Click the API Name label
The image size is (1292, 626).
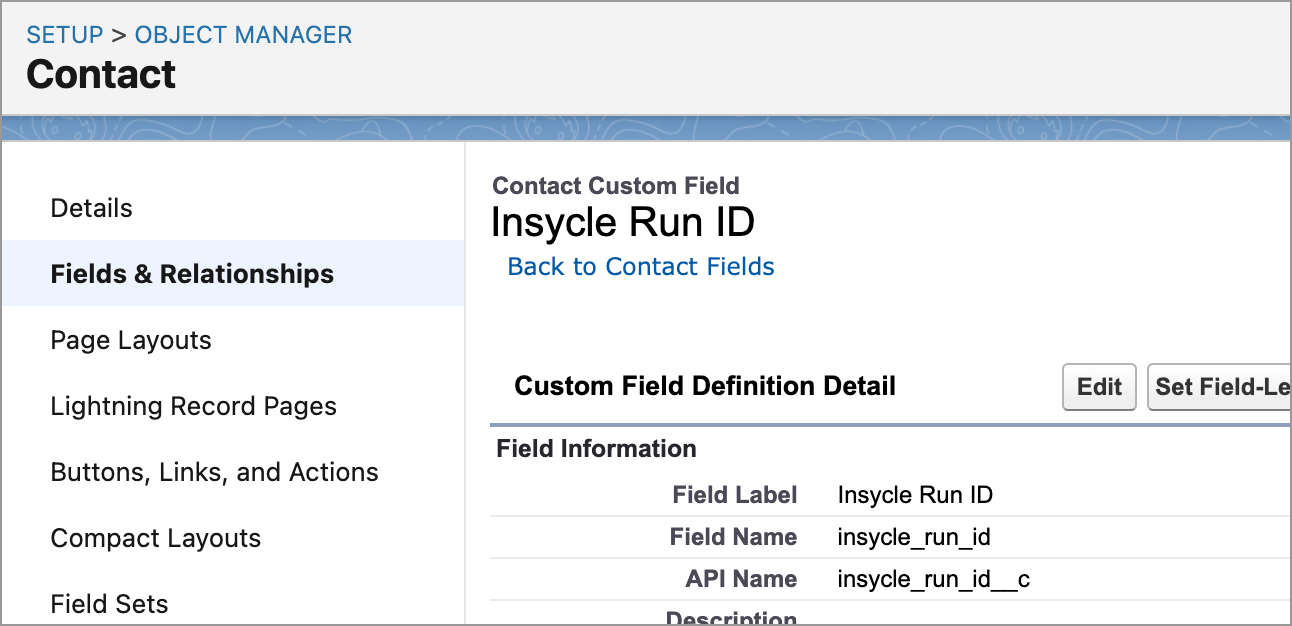741,579
